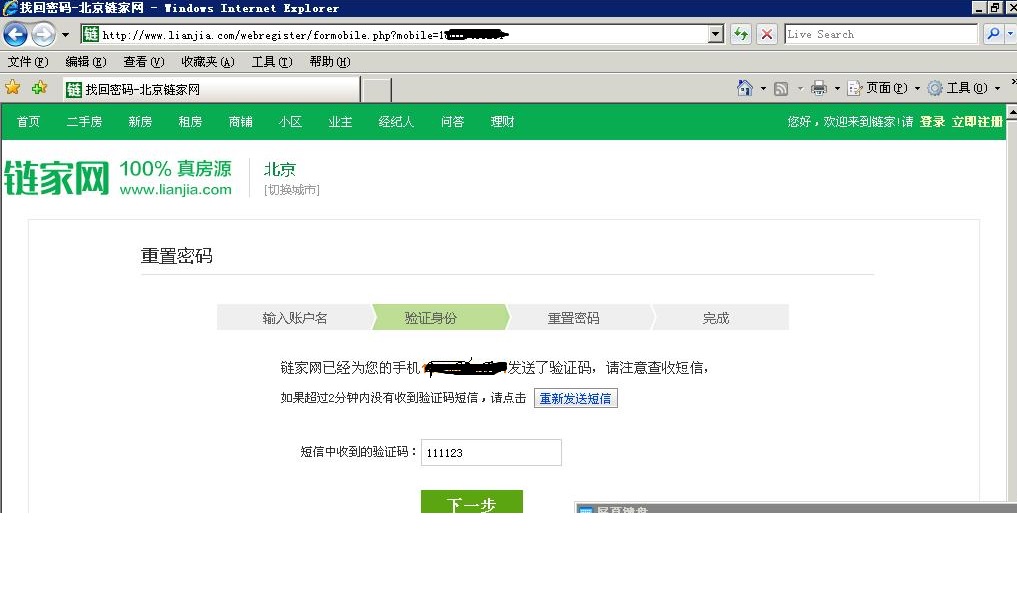
Task: Open the 编辑(E) menu
Action: pos(86,62)
